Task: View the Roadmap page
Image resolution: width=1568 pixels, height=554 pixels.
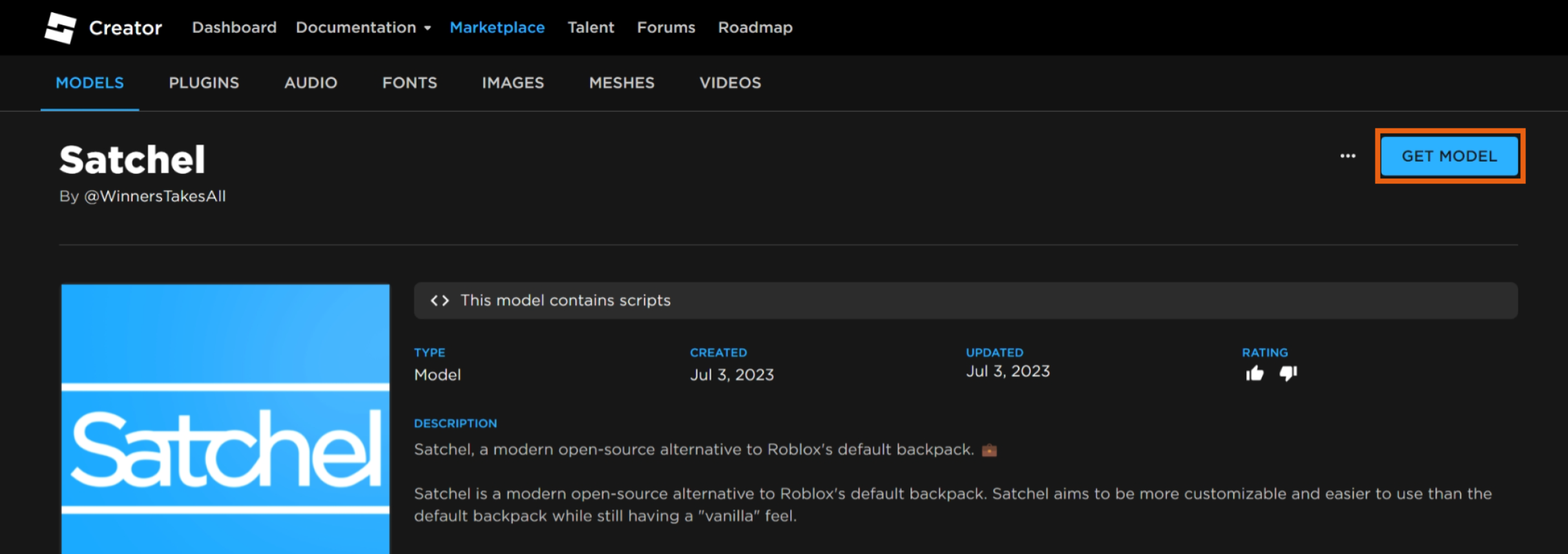Action: 755,28
